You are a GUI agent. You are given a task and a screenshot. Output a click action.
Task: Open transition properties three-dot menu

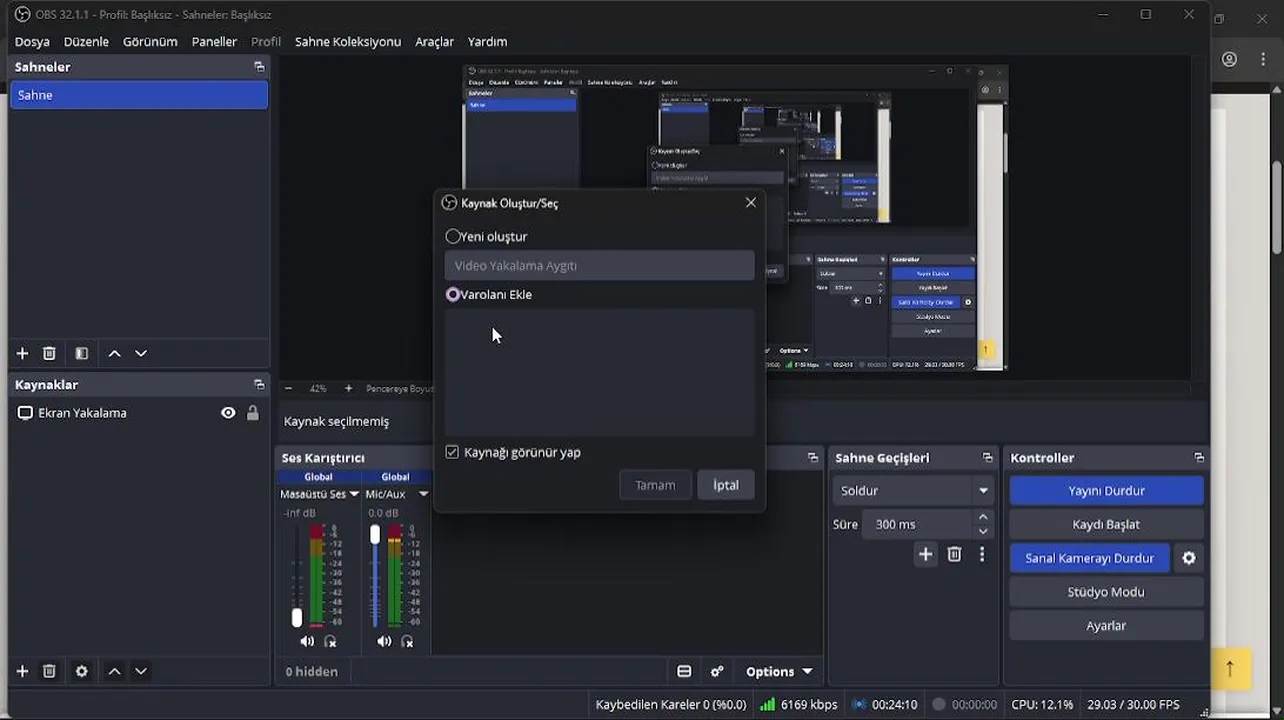(982, 554)
